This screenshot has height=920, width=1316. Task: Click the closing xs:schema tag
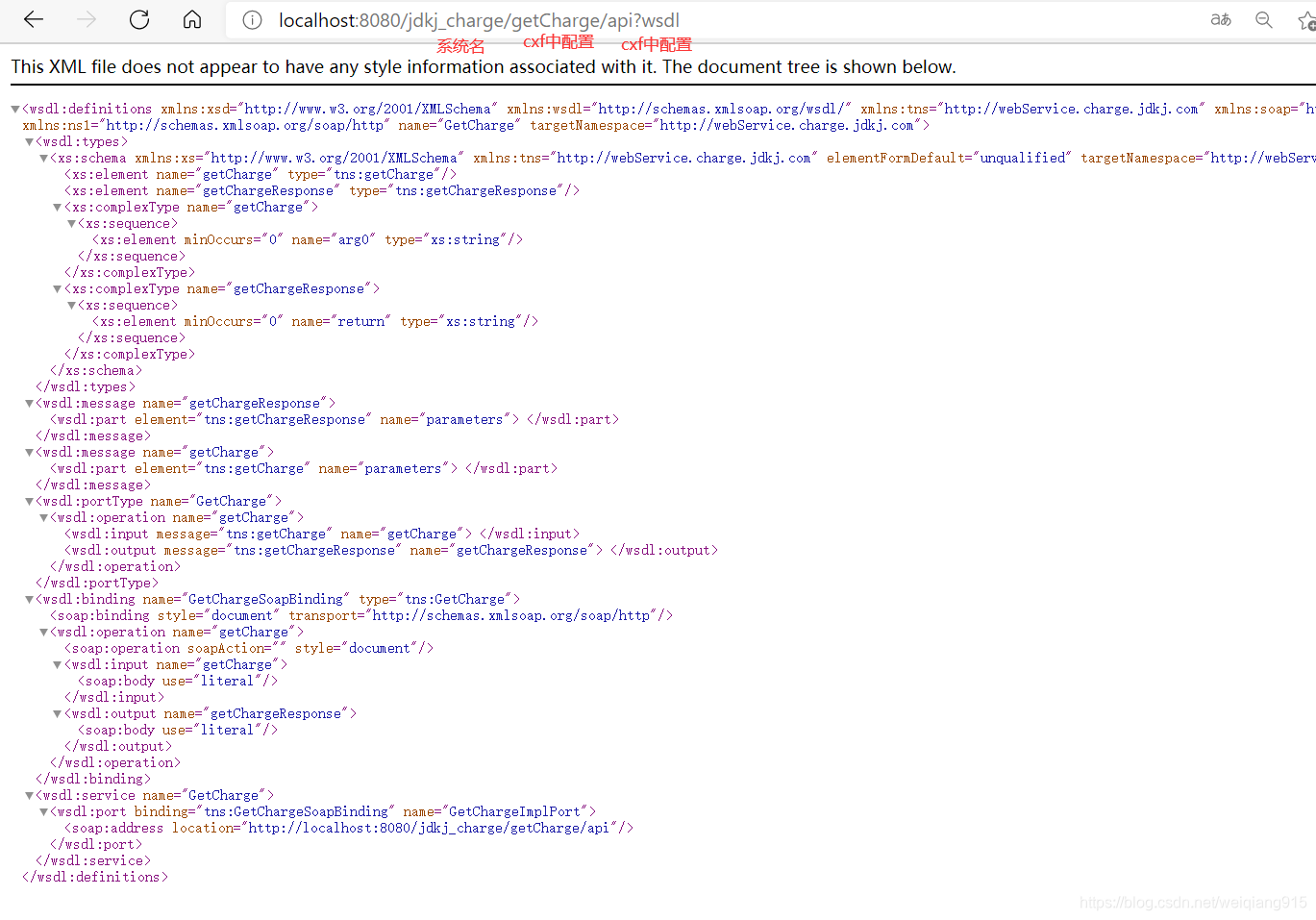pyautogui.click(x=96, y=370)
